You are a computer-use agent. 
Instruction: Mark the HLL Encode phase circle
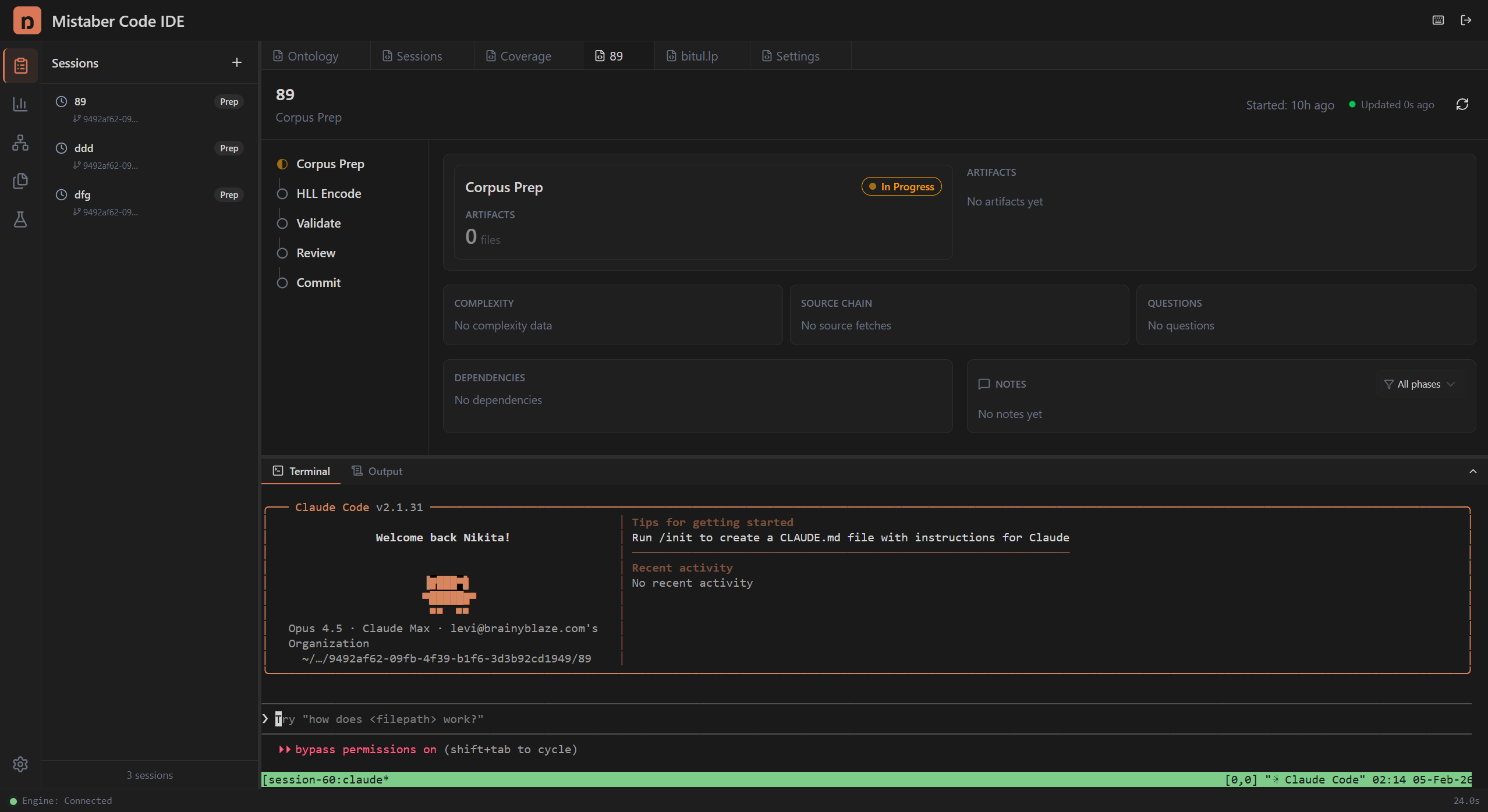tap(283, 193)
